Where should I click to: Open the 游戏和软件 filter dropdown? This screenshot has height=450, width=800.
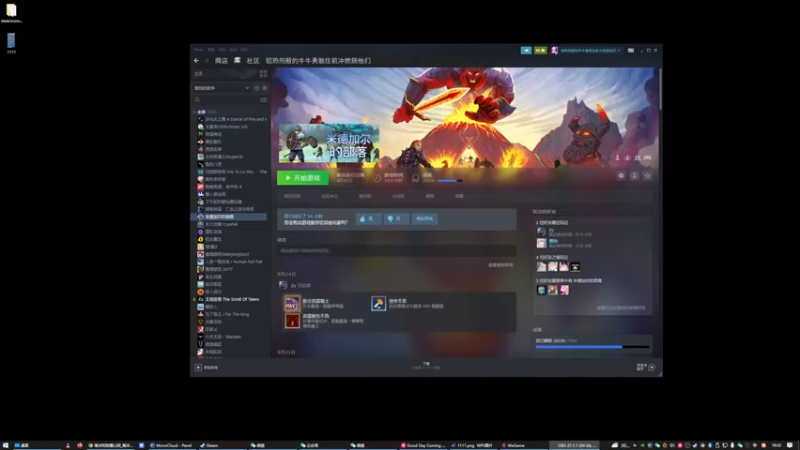[x=222, y=88]
